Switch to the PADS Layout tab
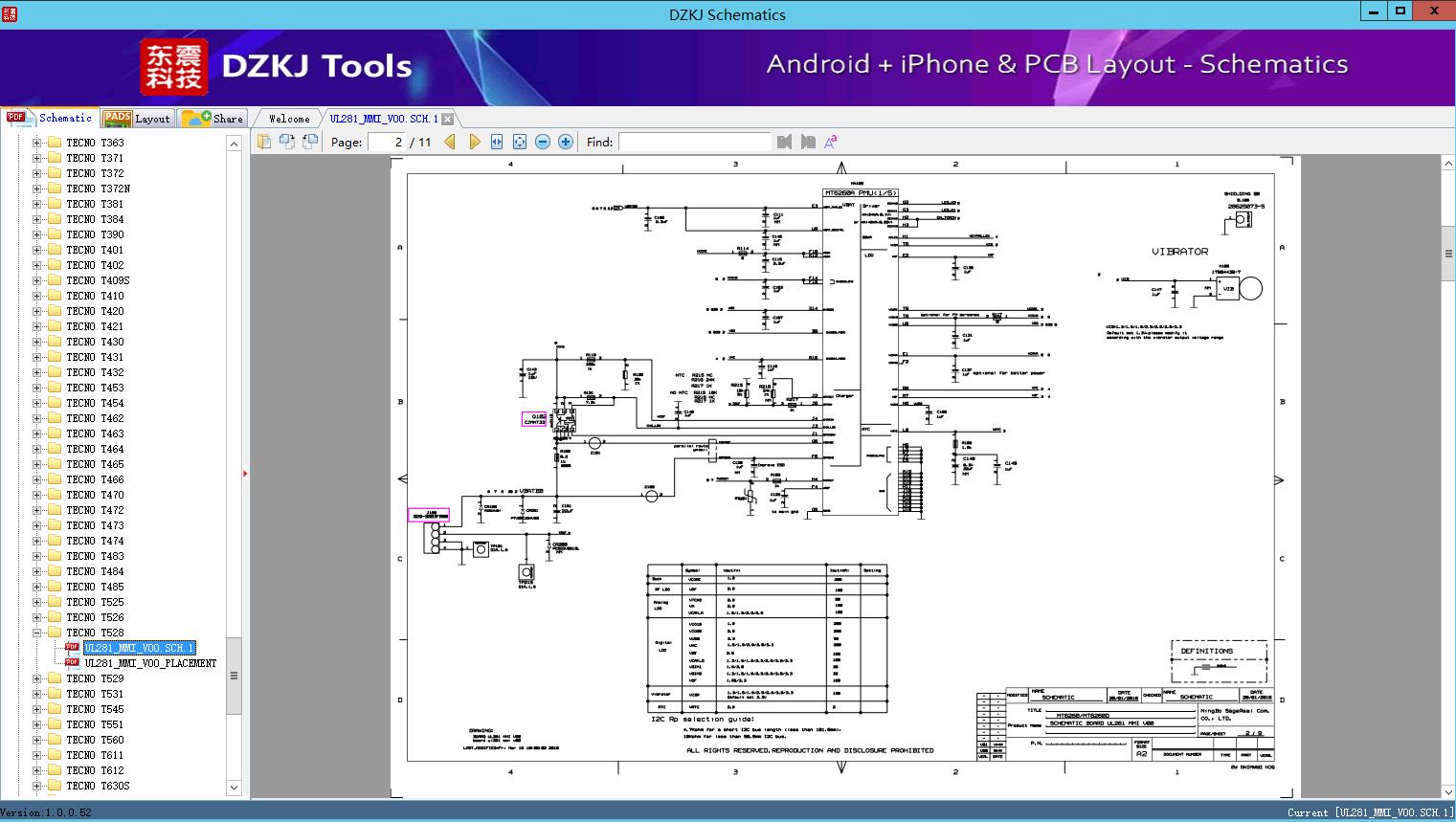 (x=137, y=118)
